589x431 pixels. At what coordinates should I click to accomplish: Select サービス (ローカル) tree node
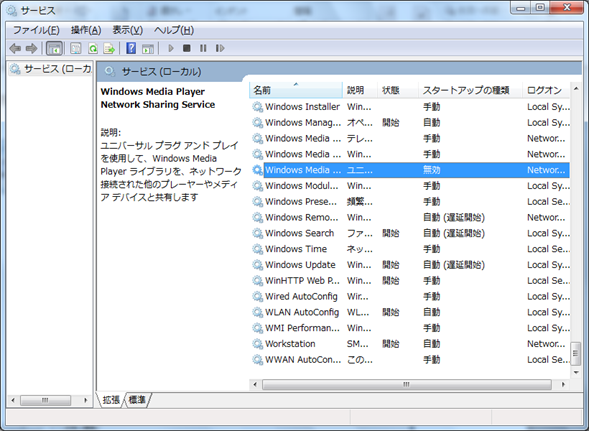pyautogui.click(x=51, y=69)
